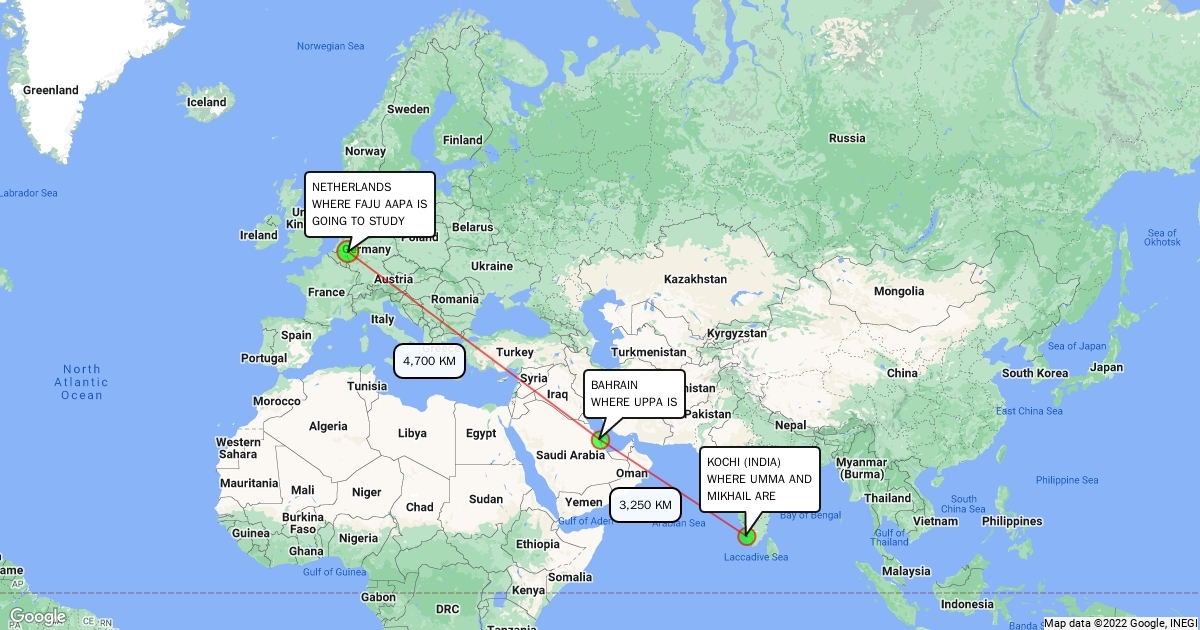This screenshot has width=1200, height=630.
Task: Click the green marker at Kochi, India
Action: click(x=746, y=536)
